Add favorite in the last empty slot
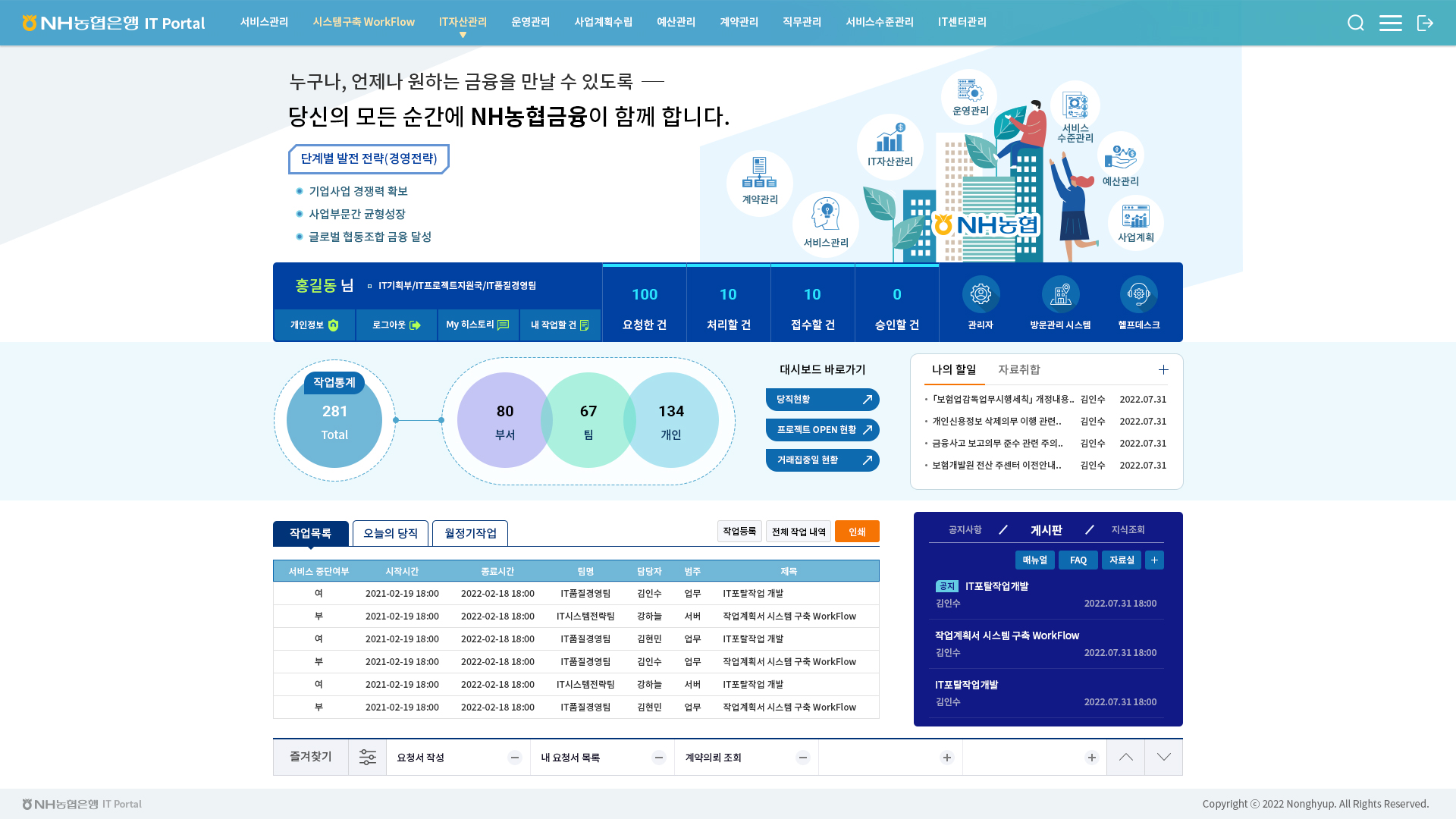The width and height of the screenshot is (1456, 819). [x=1092, y=758]
